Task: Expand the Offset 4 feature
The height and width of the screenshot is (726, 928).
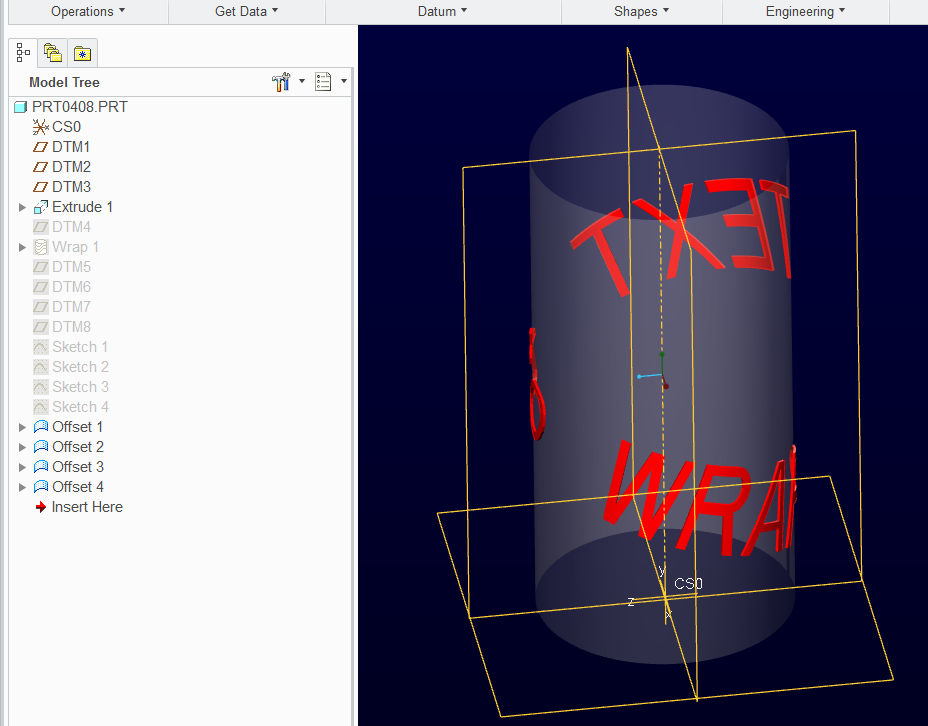Action: point(22,488)
